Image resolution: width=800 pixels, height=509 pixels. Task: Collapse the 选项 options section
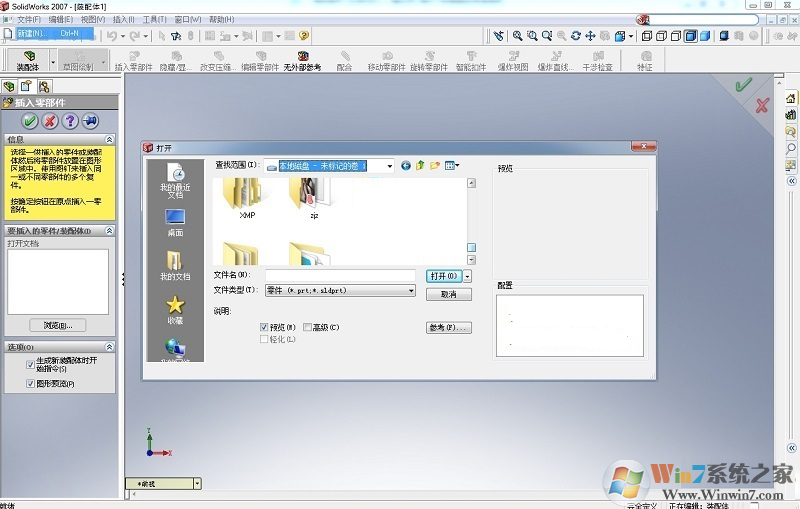pyautogui.click(x=109, y=347)
